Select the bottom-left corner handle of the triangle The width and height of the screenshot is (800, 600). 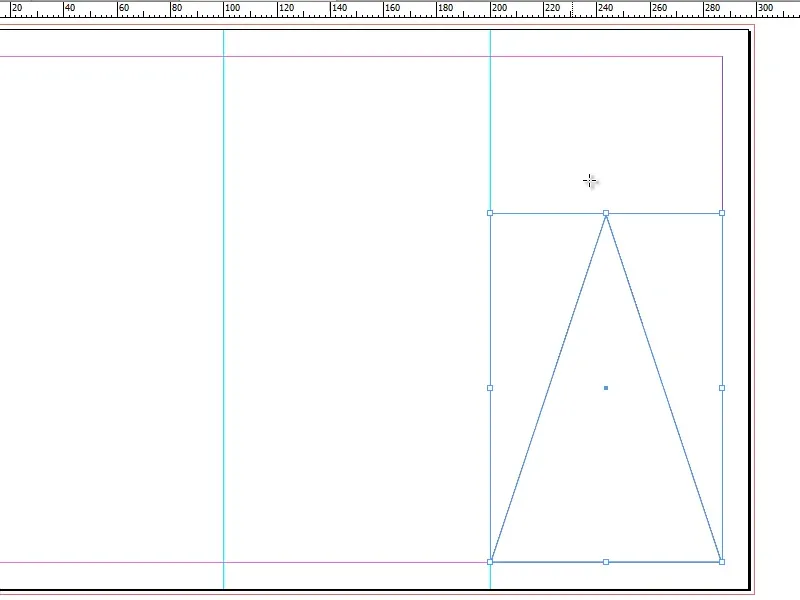(490, 562)
